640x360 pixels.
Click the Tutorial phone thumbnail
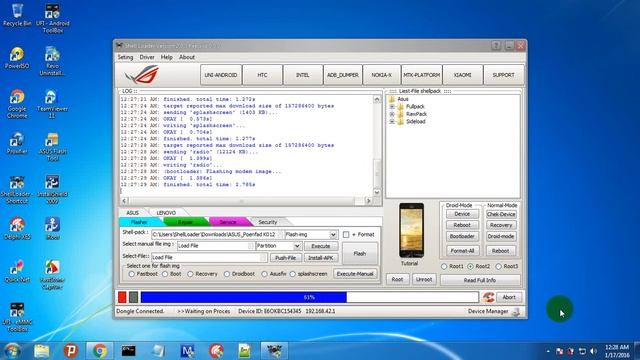click(411, 231)
